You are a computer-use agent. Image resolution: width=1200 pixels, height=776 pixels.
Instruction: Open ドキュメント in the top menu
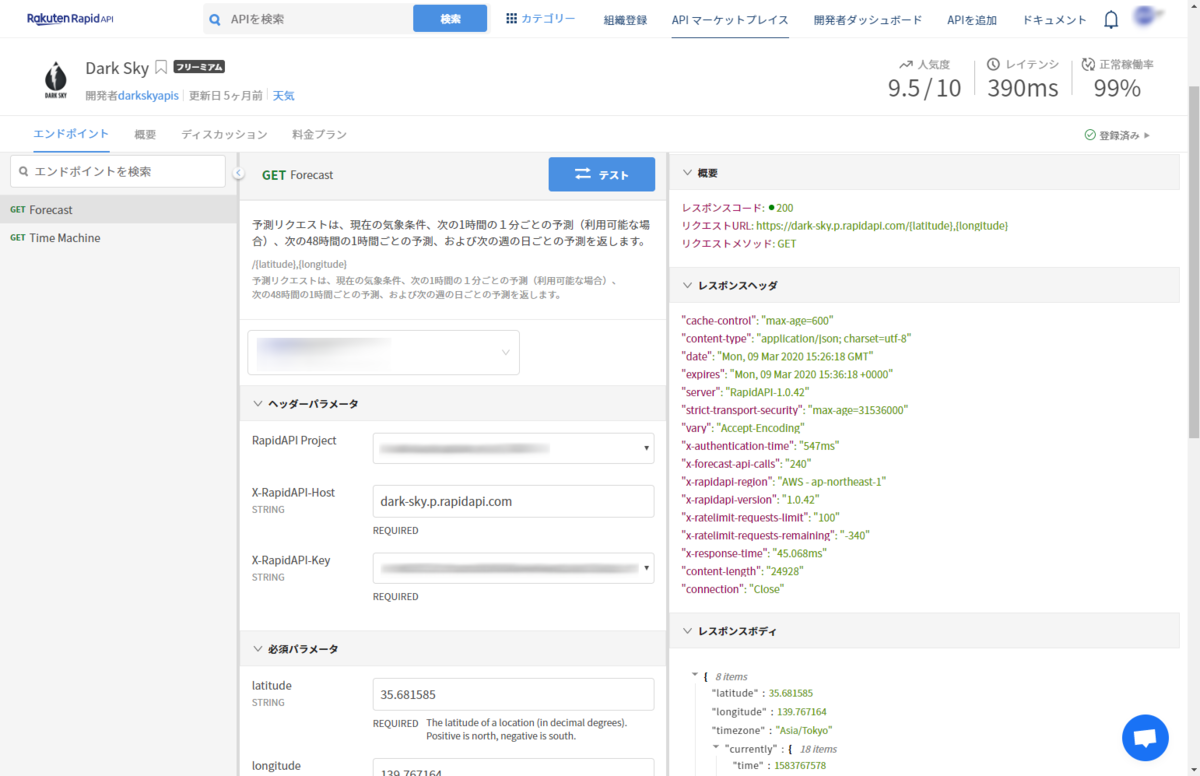pos(1054,20)
